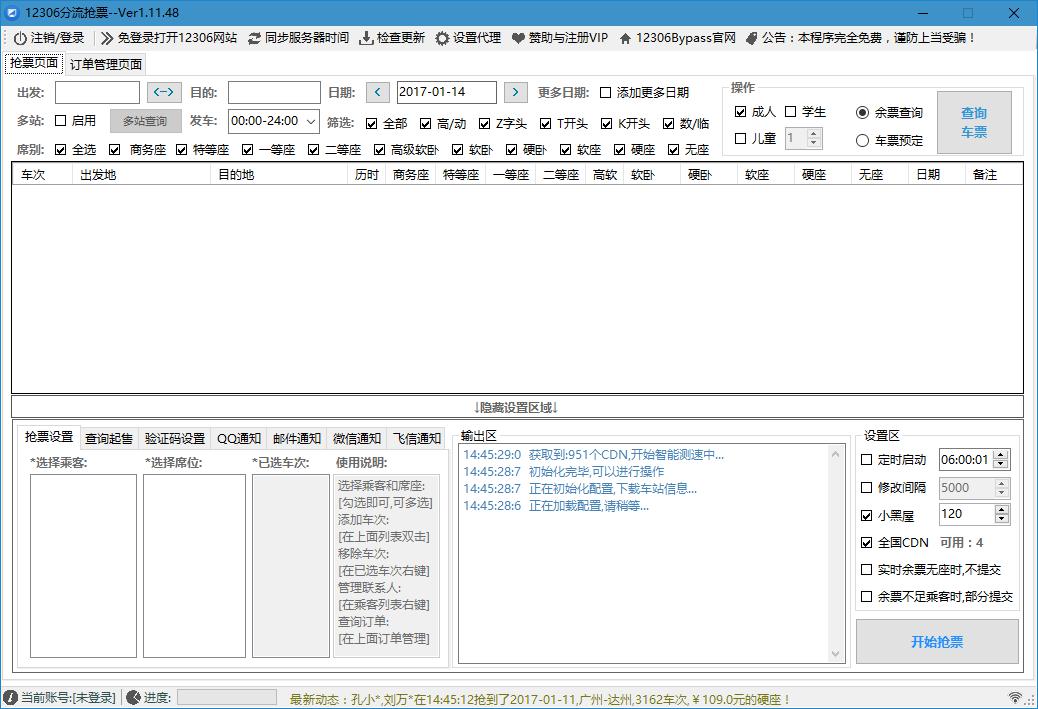Switch to 订单管理页面 tab

pos(106,64)
